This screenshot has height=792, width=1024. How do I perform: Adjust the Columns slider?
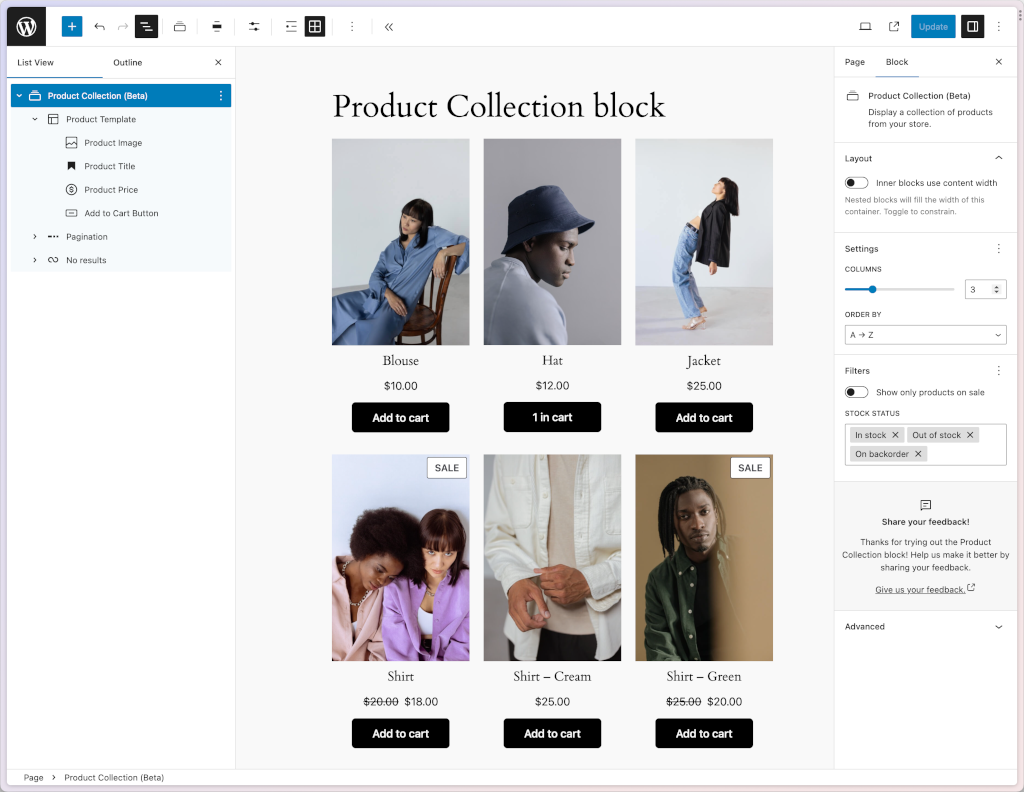pyautogui.click(x=872, y=289)
